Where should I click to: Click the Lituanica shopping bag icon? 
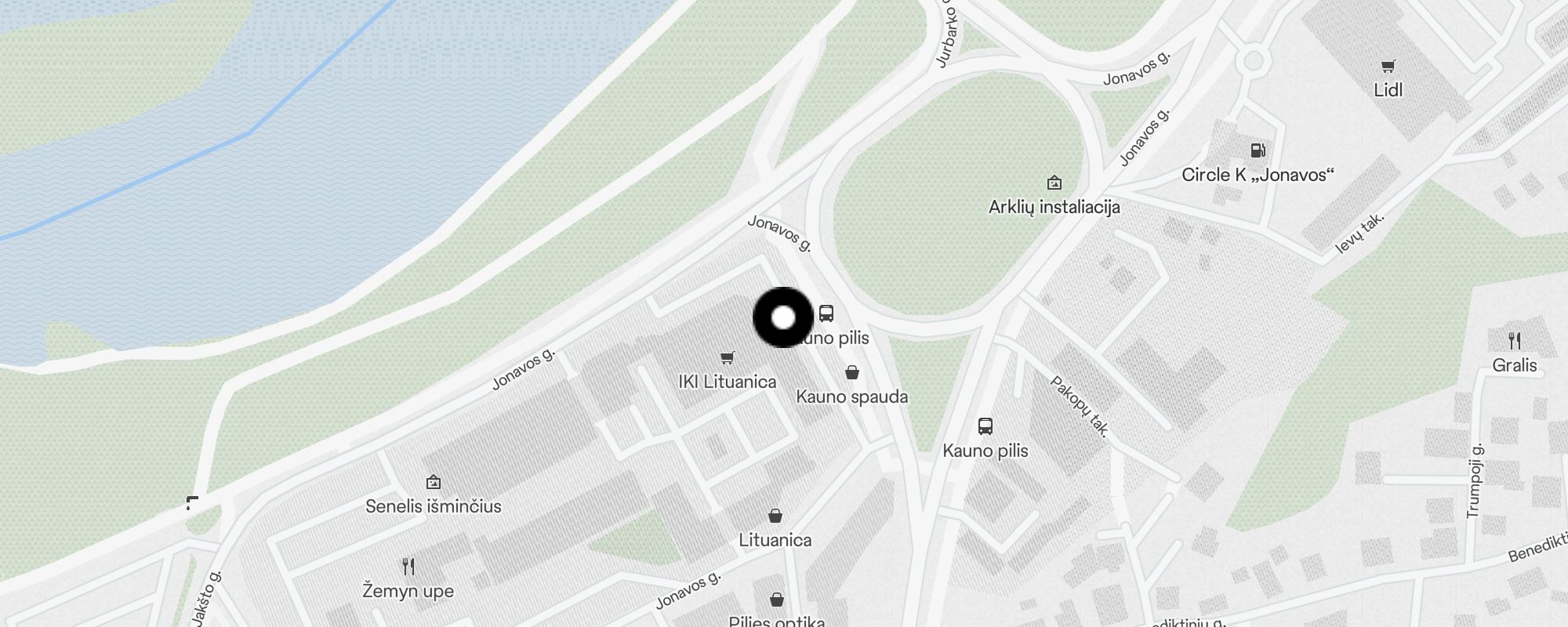point(775,516)
